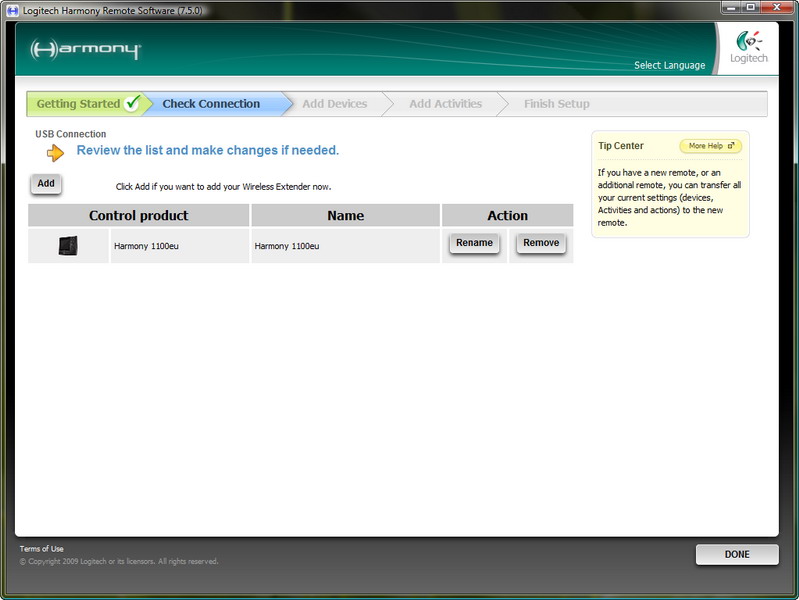Select the Check Connection step

[x=211, y=104]
